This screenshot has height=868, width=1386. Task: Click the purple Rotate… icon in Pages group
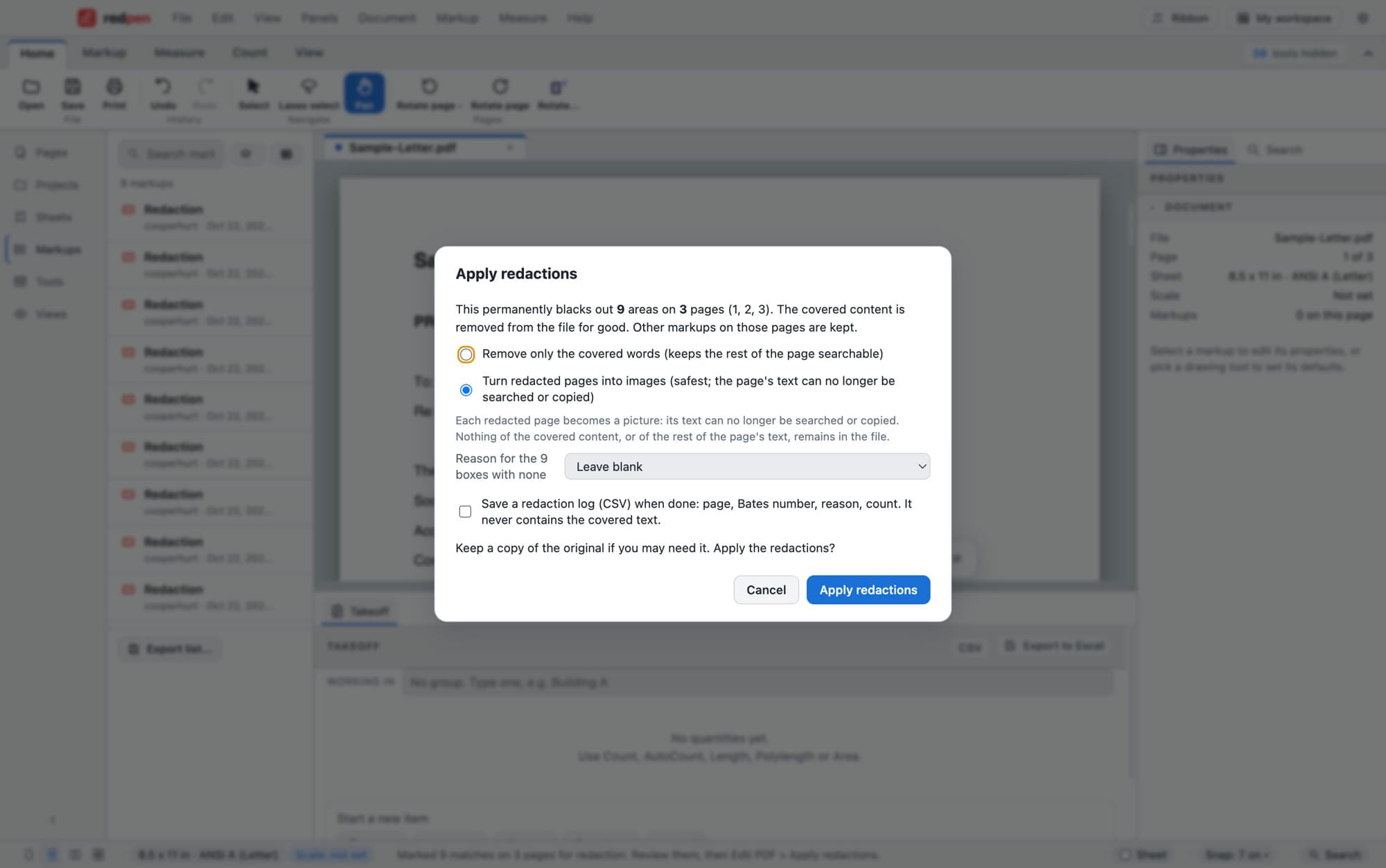[558, 87]
